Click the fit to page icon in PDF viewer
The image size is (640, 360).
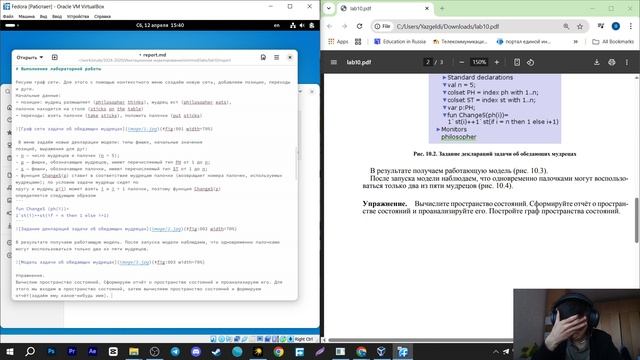tap(517, 62)
